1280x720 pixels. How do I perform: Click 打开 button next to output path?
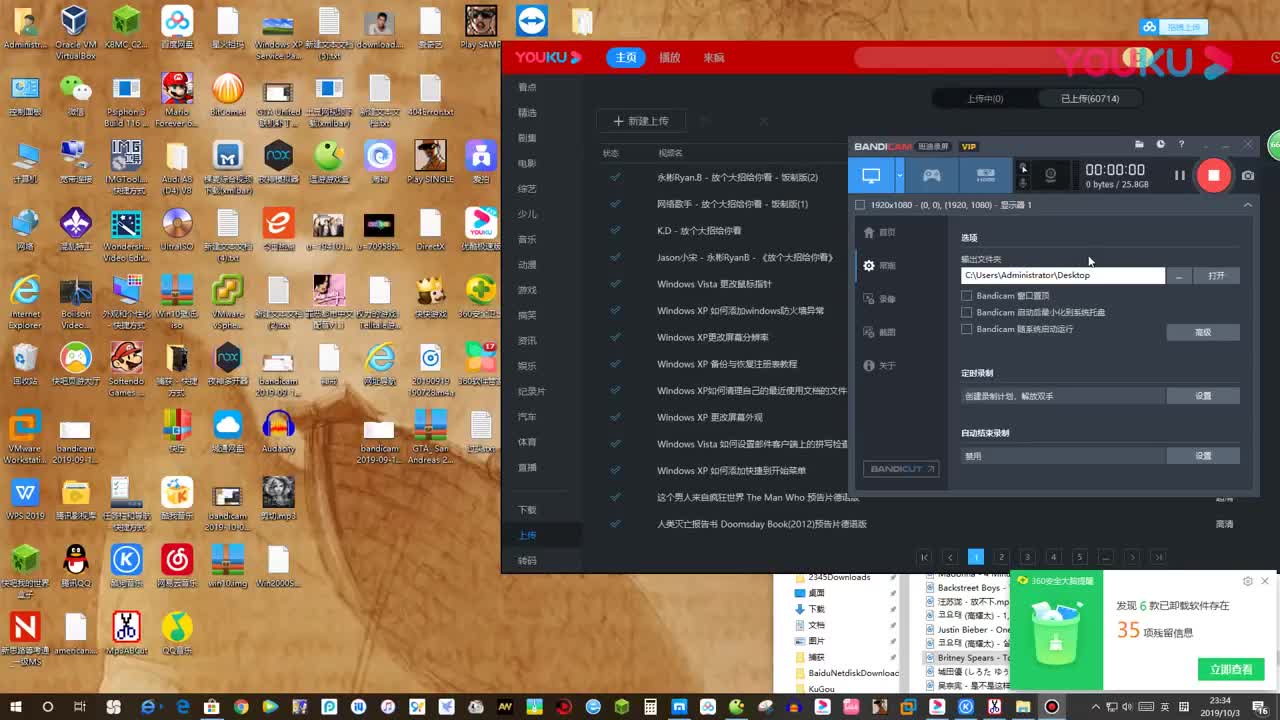pos(1216,275)
